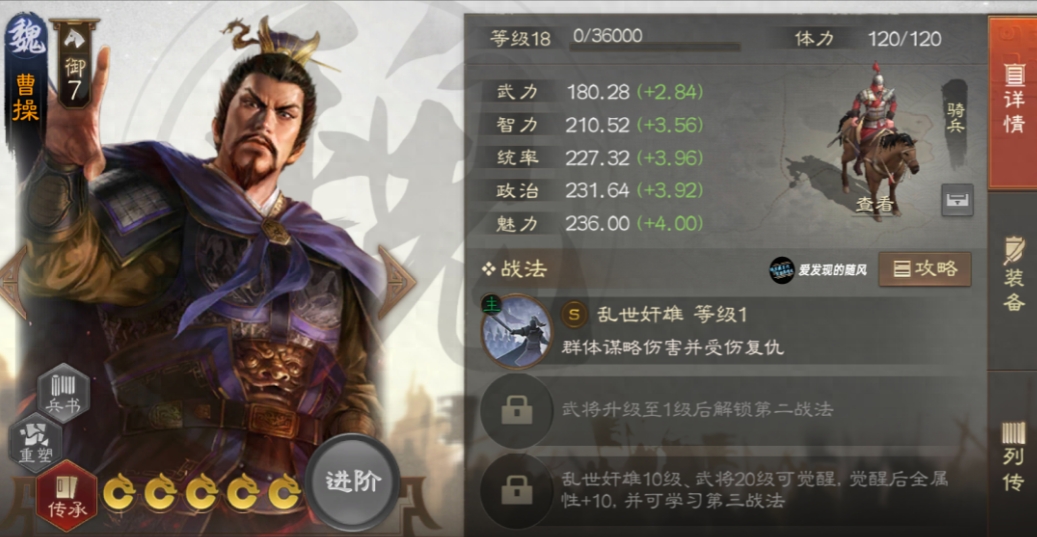This screenshot has width=1037, height=537.
Task: Click the 乱世奸雄 skill portrait icon
Action: pos(517,331)
